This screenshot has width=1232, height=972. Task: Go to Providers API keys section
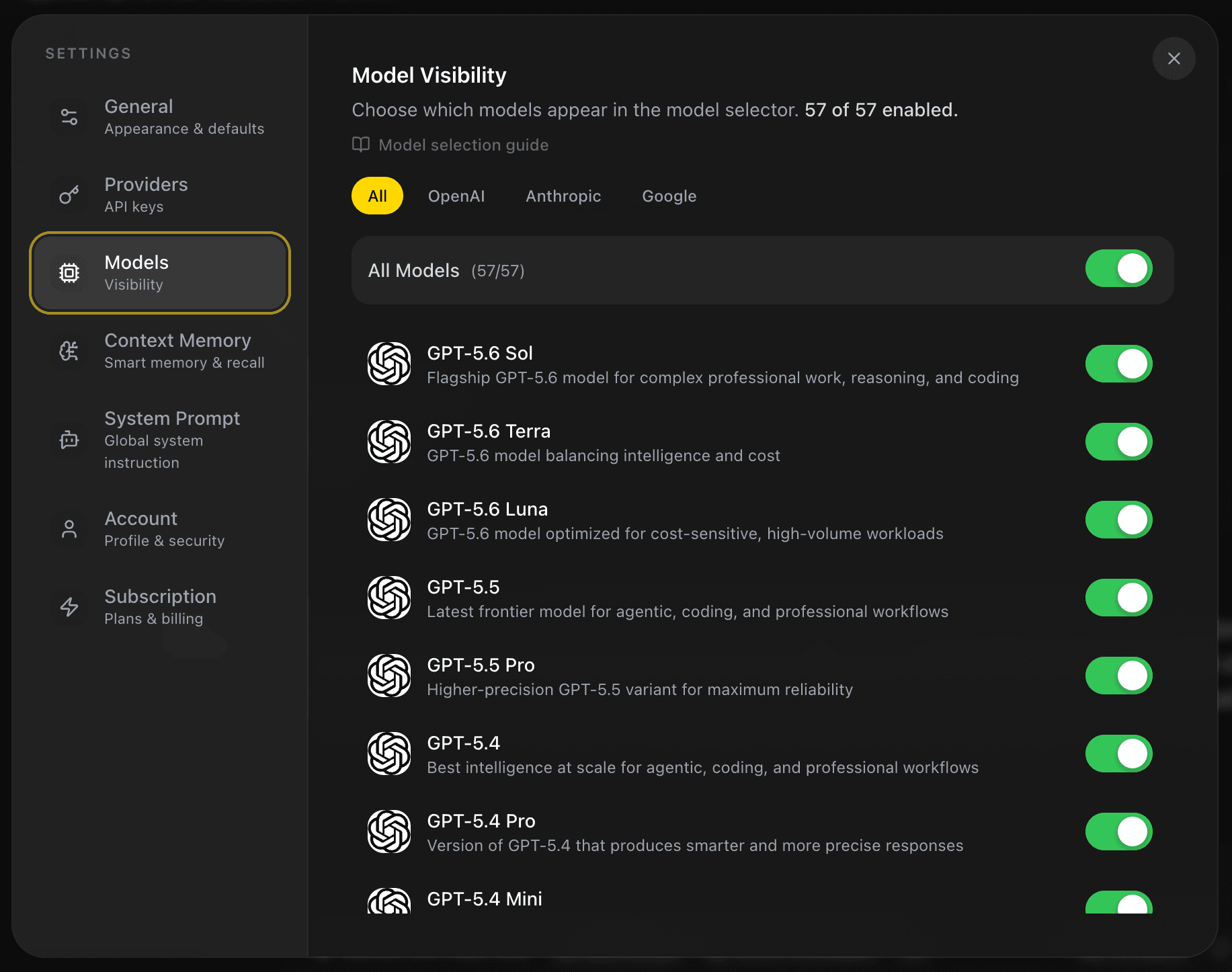tap(160, 195)
